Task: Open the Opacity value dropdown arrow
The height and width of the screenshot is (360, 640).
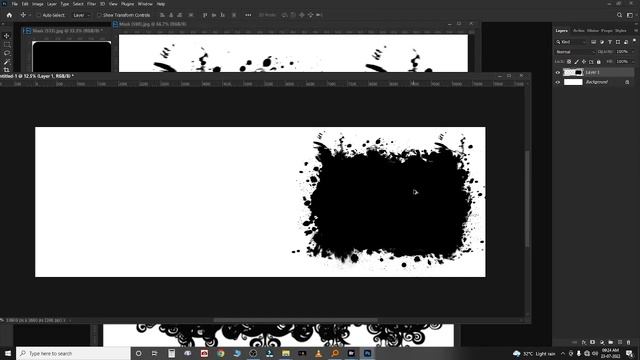Action: pyautogui.click(x=632, y=52)
